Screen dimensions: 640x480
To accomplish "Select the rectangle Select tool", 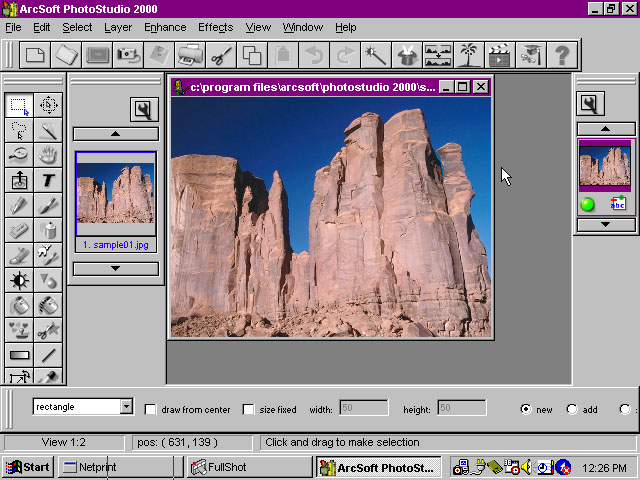I will (x=19, y=105).
